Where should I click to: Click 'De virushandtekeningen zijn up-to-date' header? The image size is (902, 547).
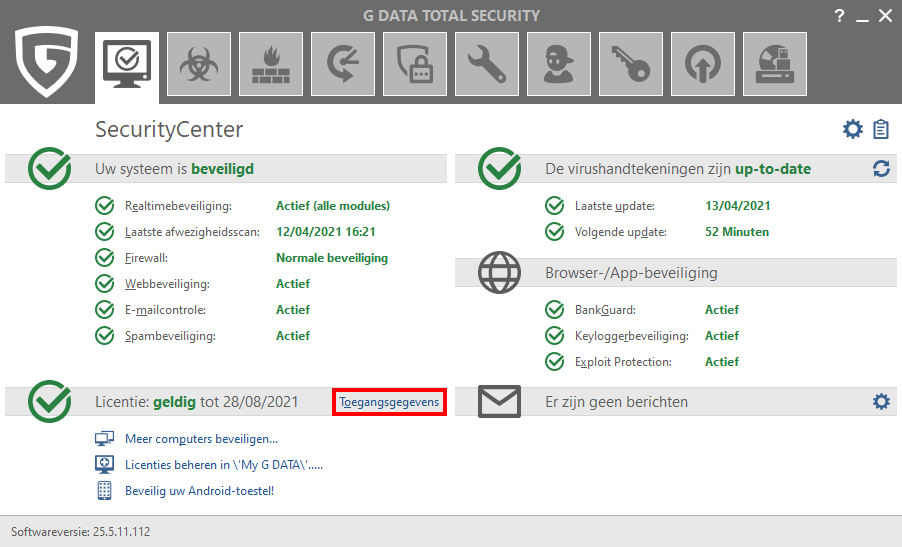pos(678,169)
